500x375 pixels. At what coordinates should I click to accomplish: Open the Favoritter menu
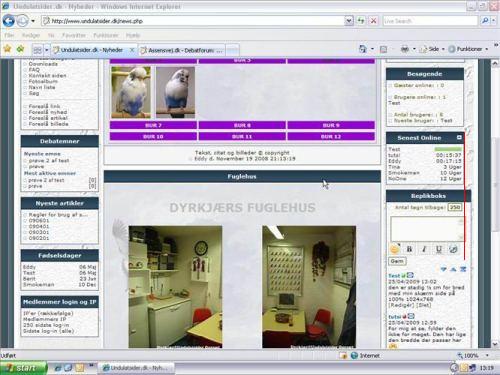click(x=74, y=35)
